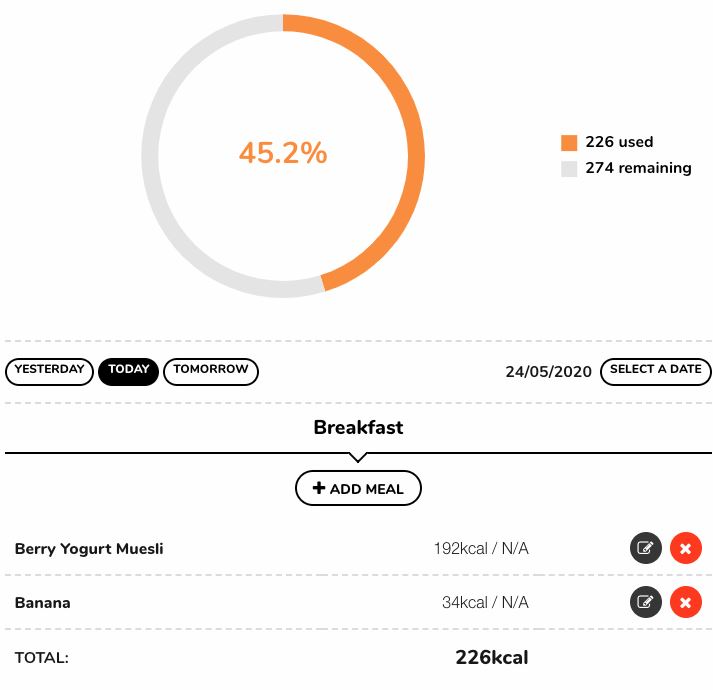Click the Breakfast section heading
The image size is (713, 690).
(x=358, y=427)
